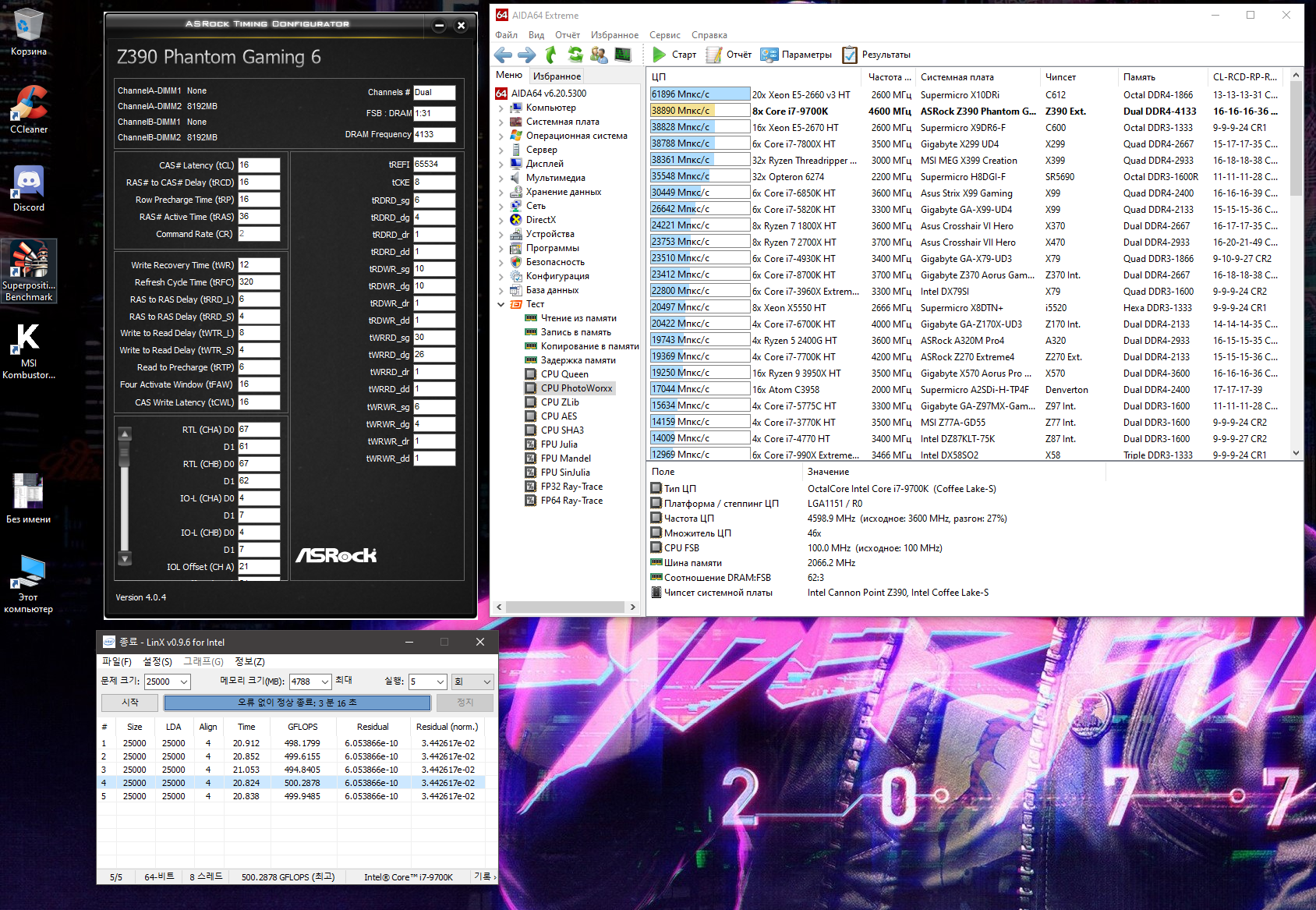
Task: Open the 메모리 크기 dropdown in LinX
Action: point(325,682)
